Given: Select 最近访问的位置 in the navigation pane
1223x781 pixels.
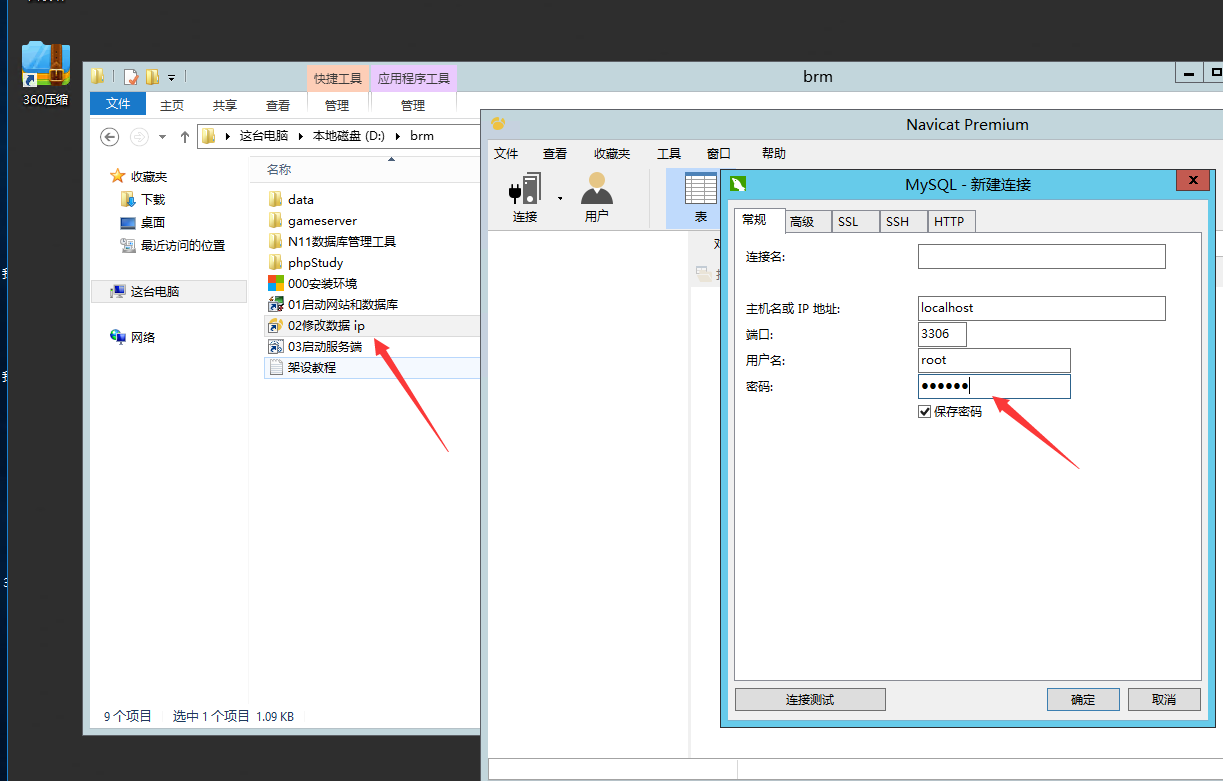Looking at the screenshot, I should 173,245.
